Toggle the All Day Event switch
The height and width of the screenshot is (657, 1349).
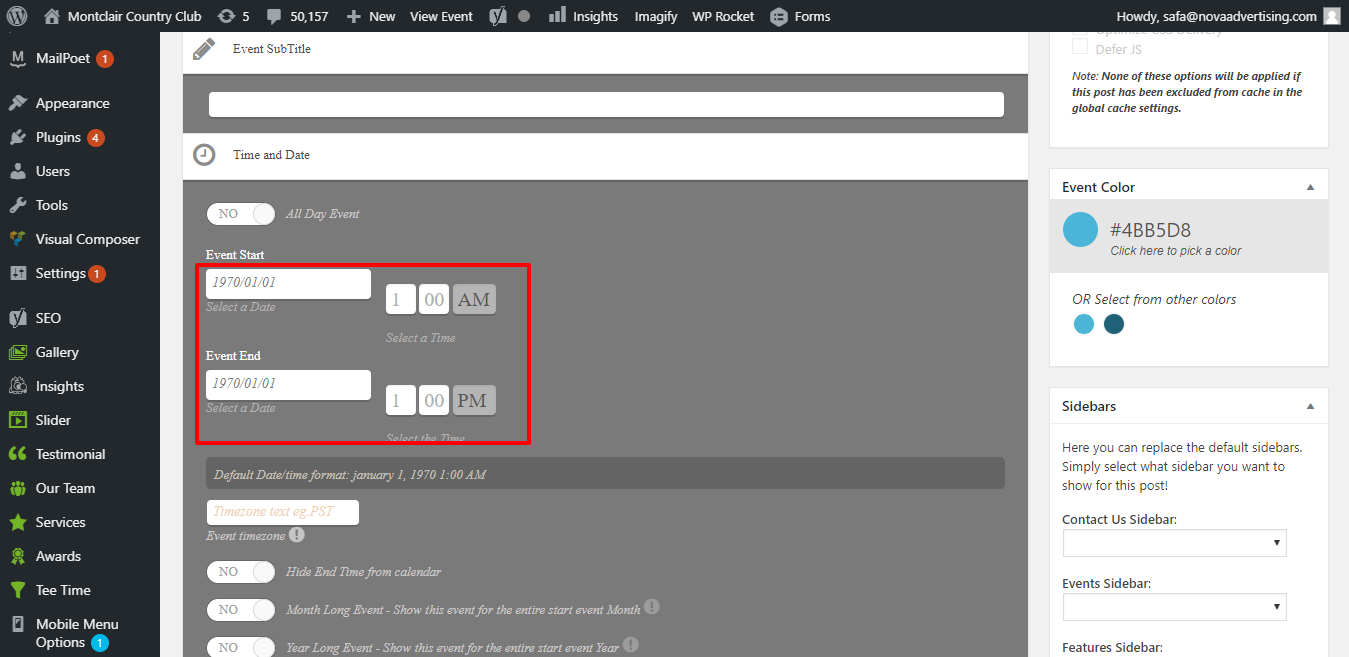coord(240,214)
